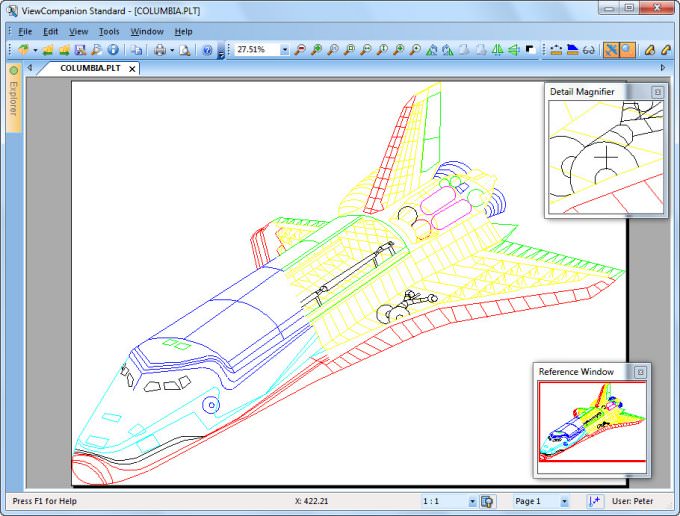Viewport: 680px width, 516px height.
Task: Click the find file magnifier icon
Action: pos(96,50)
